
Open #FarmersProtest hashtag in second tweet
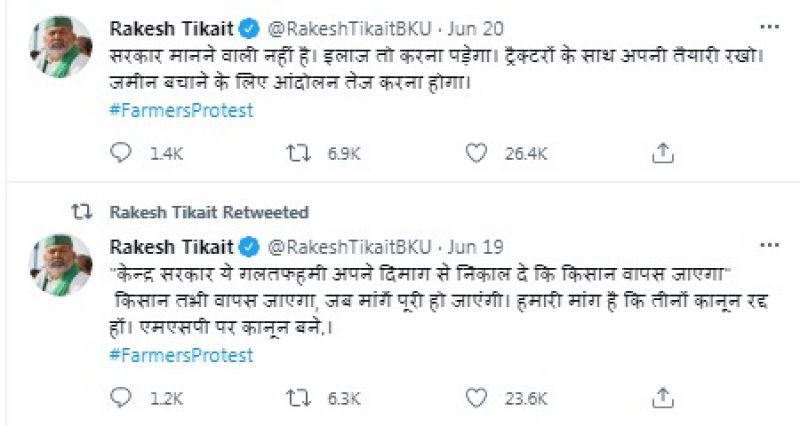click(181, 355)
